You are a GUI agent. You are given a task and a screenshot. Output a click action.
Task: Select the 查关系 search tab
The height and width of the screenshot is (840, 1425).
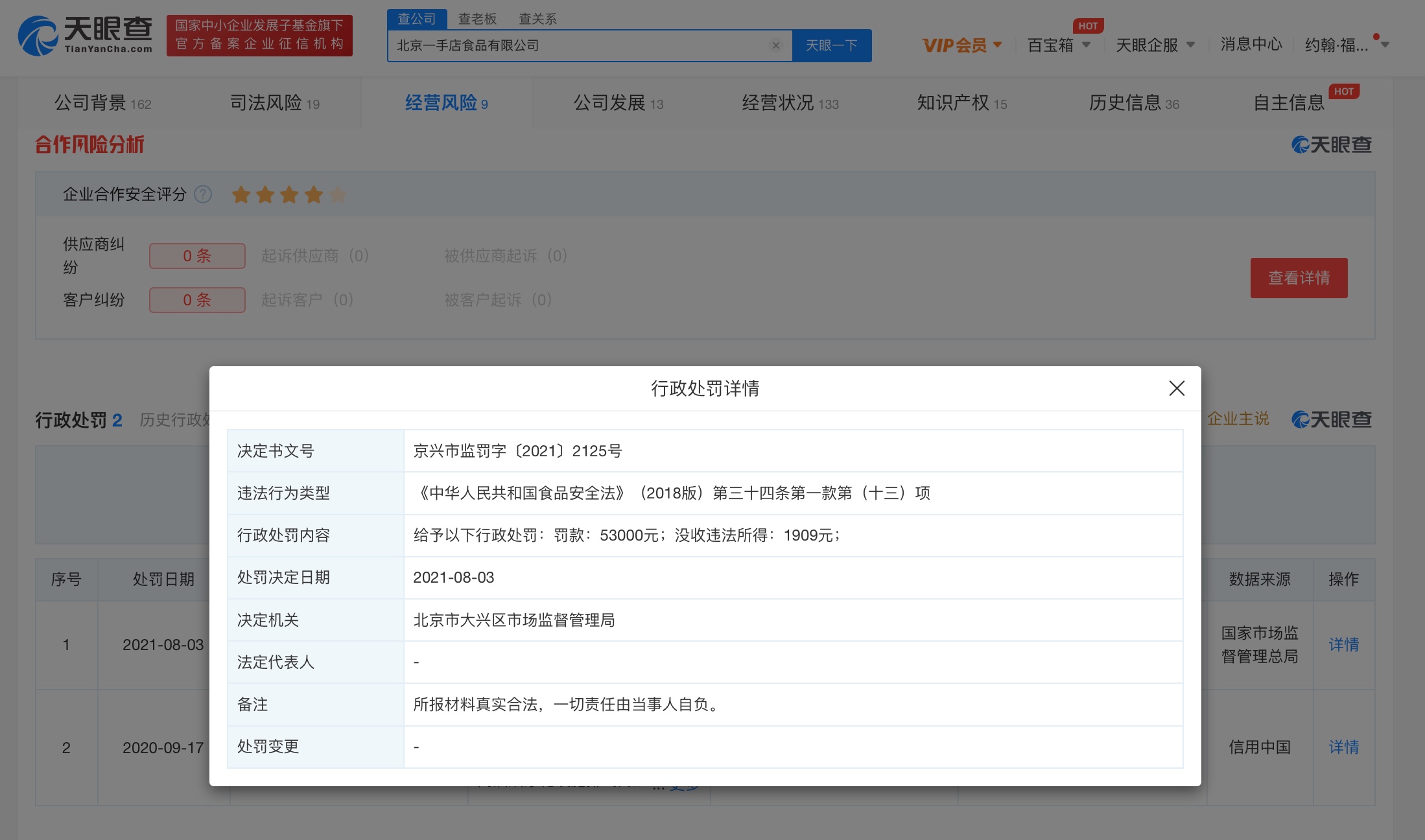point(537,19)
